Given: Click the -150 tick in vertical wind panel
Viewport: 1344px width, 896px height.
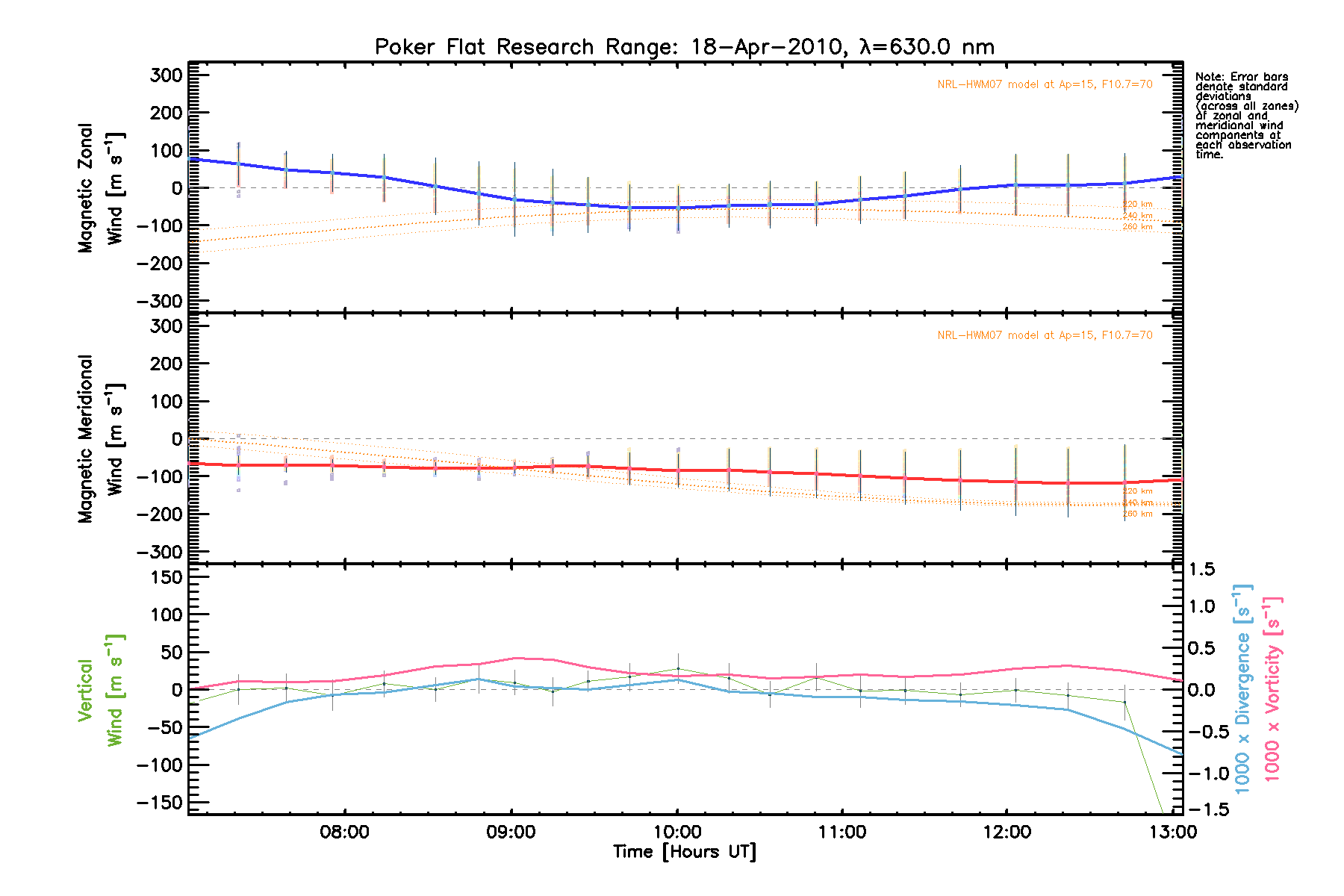Looking at the screenshot, I should (159, 803).
